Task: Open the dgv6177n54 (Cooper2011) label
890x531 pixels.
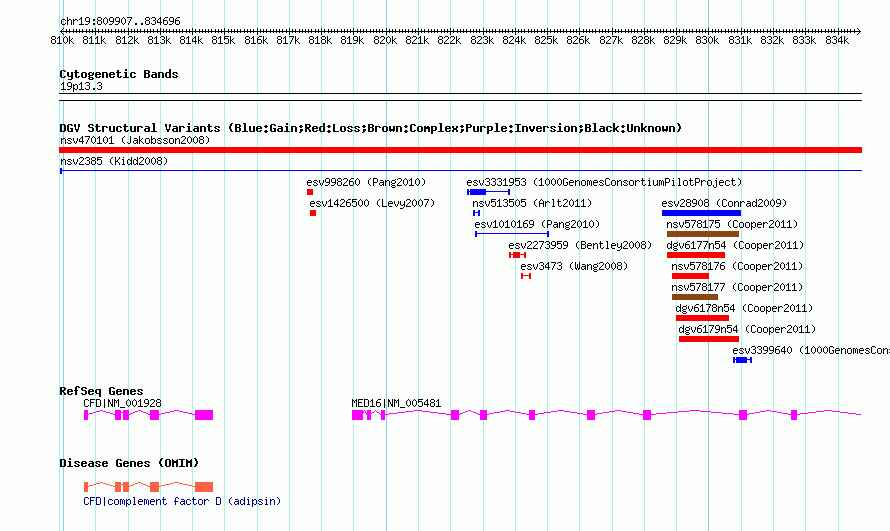Action: [x=735, y=245]
